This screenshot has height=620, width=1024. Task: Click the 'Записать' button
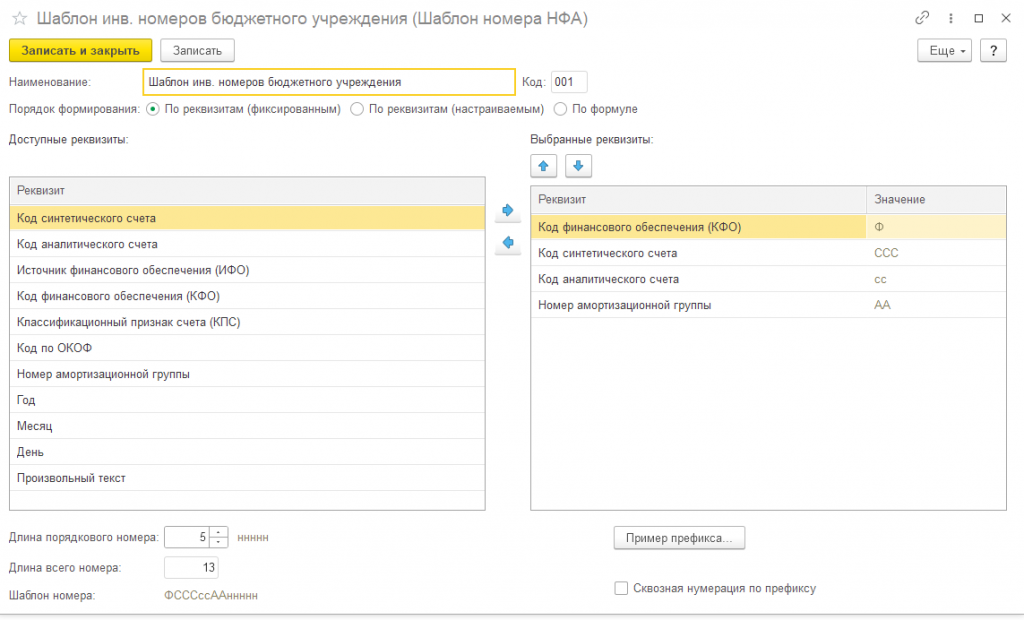197,50
